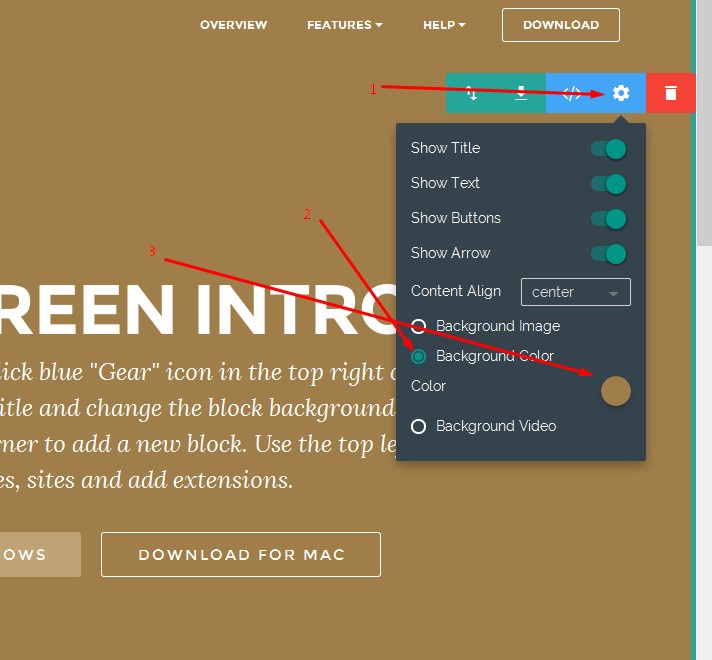The width and height of the screenshot is (712, 660).
Task: Turn off Show Buttons switch
Action: click(608, 219)
